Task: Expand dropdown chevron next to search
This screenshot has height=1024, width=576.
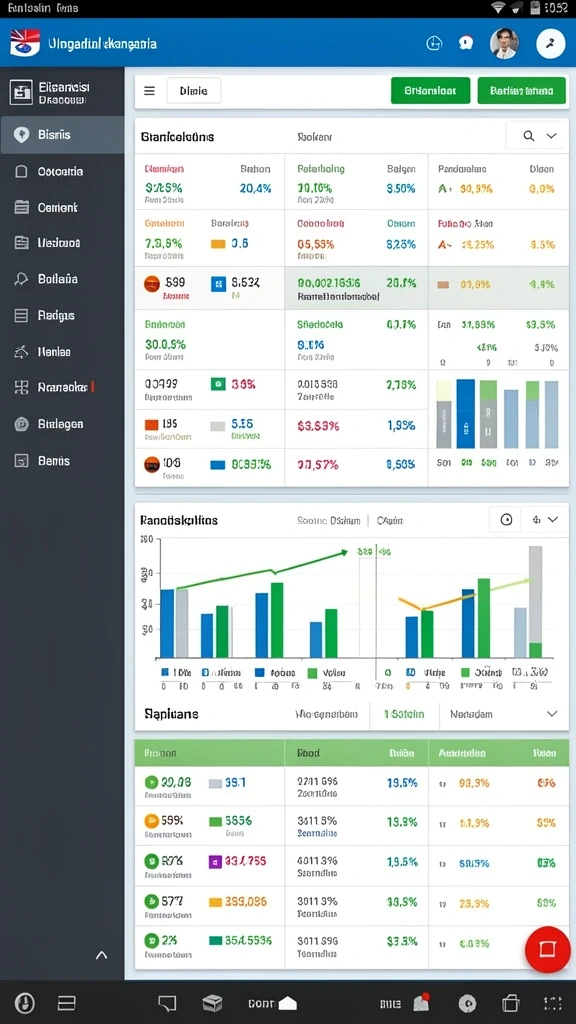Action: coord(552,136)
